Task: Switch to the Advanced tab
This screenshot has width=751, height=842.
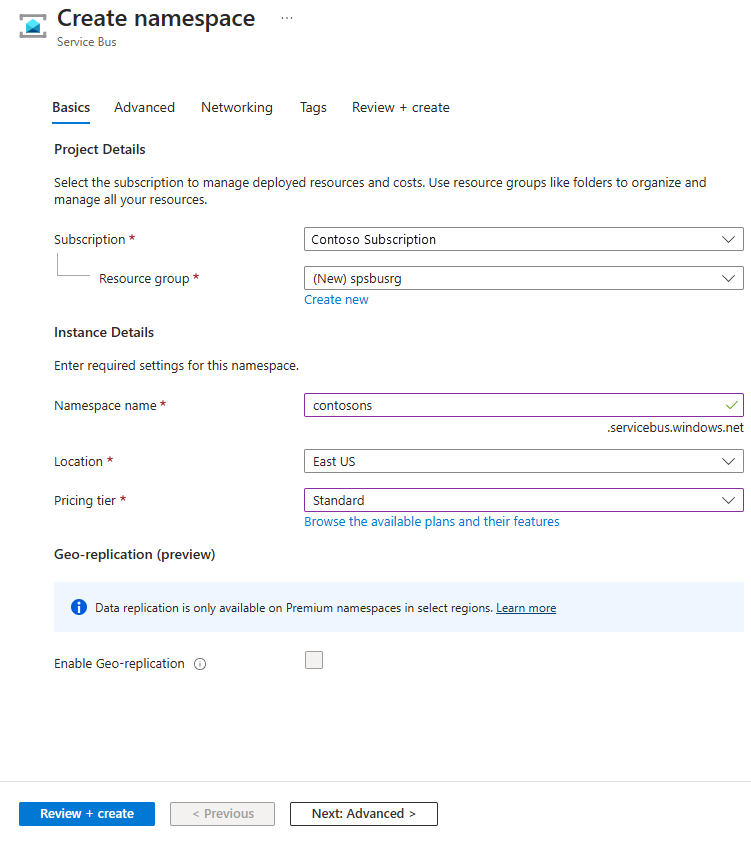Action: point(144,107)
